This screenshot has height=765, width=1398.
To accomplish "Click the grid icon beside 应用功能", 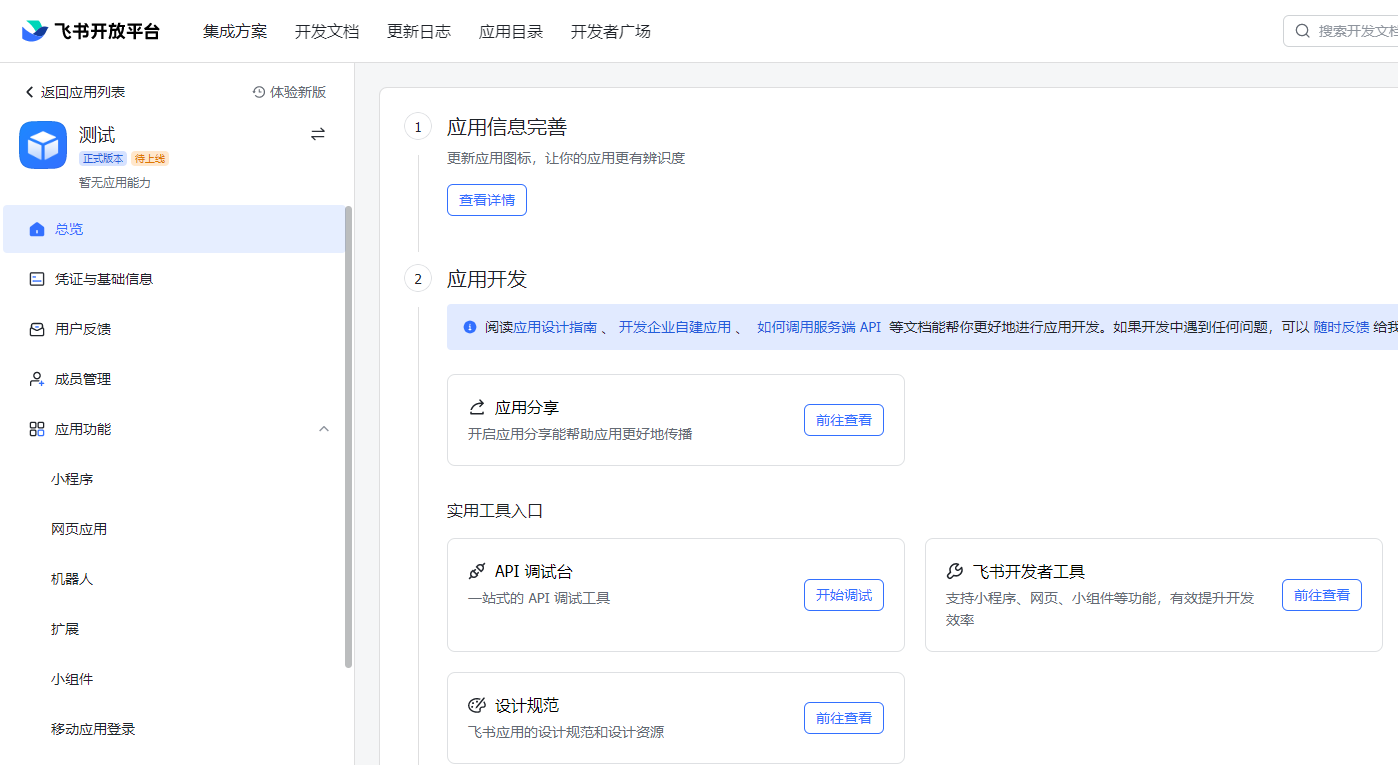I will coord(37,429).
